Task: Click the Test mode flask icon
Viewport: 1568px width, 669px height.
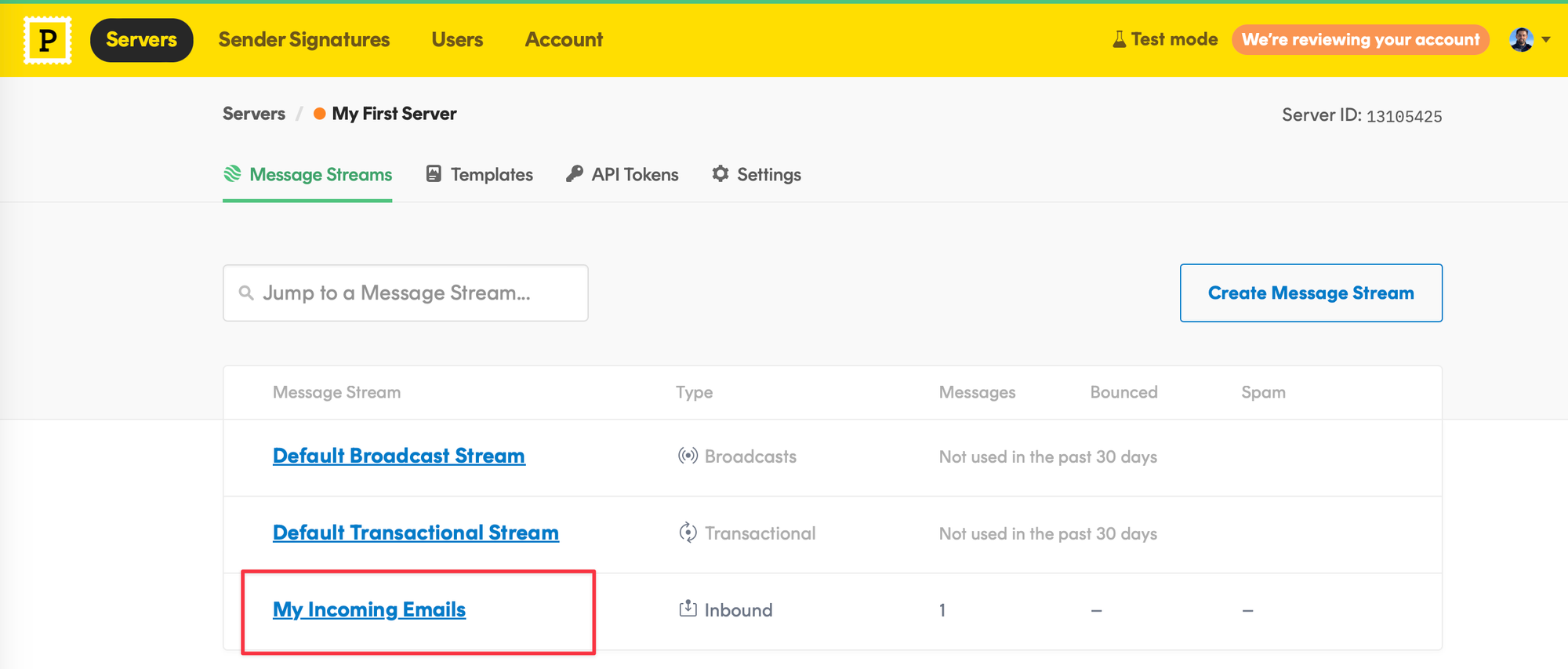Action: [1119, 40]
